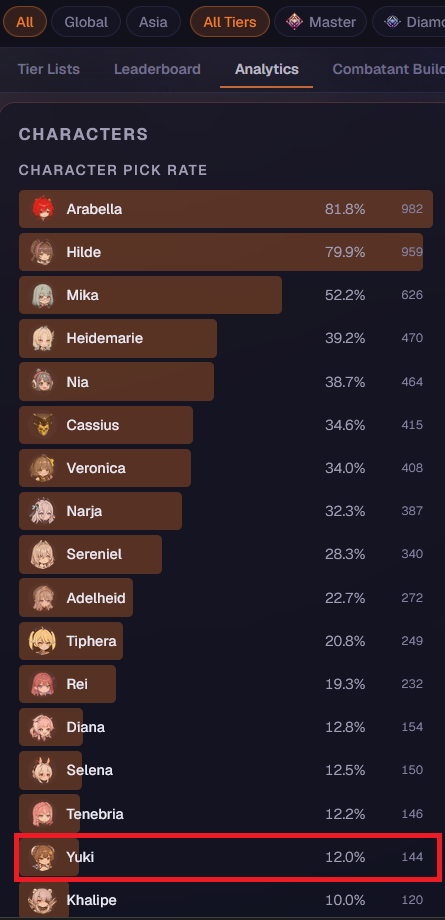Select Mika's avatar icon

(43, 295)
